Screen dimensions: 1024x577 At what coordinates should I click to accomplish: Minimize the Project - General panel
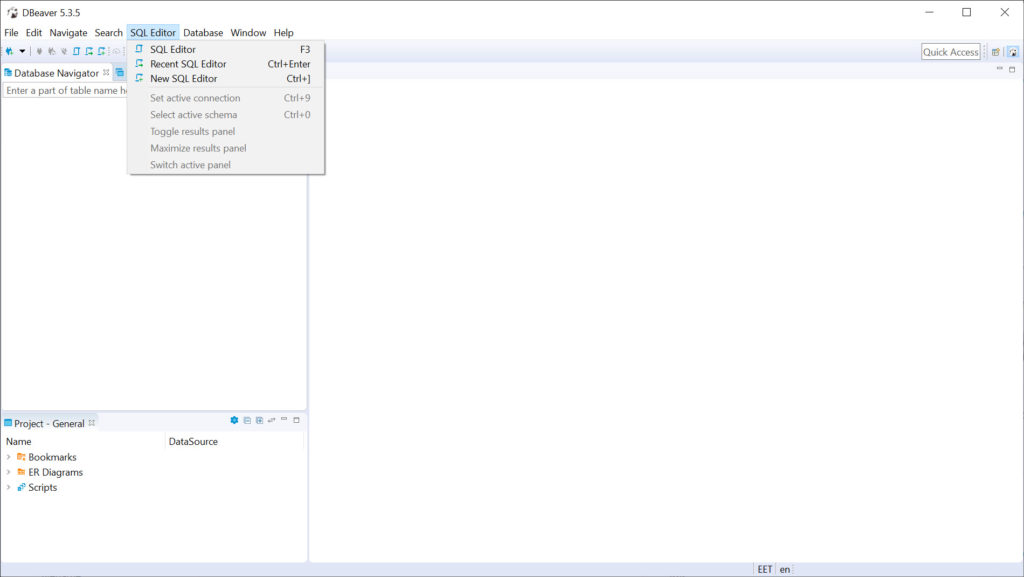[x=284, y=421]
